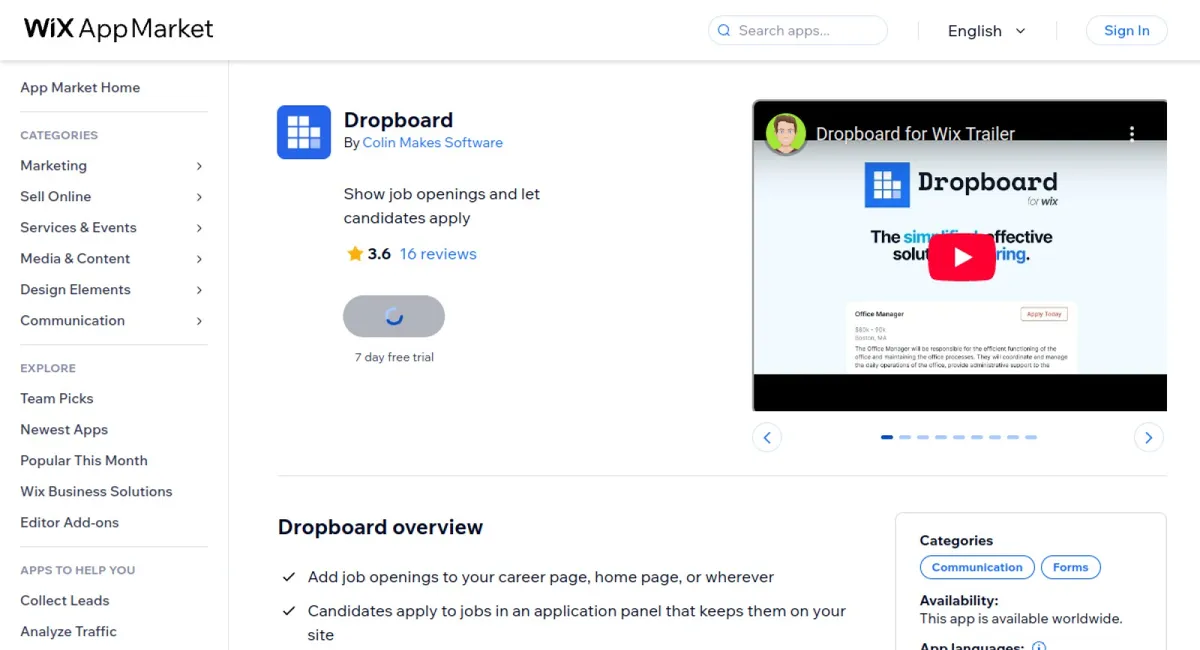Click the Wix App Market logo
Image resolution: width=1200 pixels, height=650 pixels.
coord(119,29)
